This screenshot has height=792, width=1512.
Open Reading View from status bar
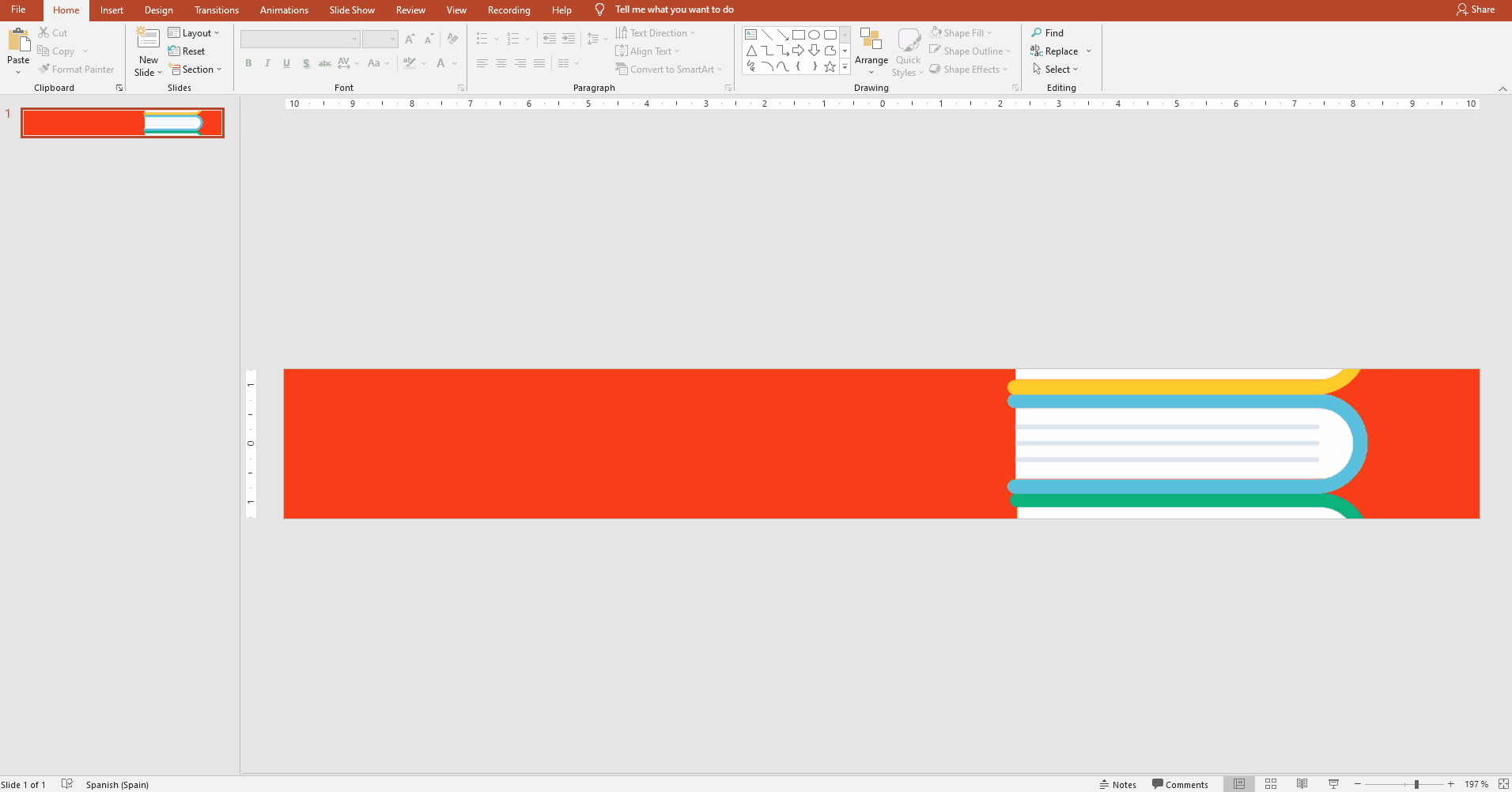point(1302,784)
